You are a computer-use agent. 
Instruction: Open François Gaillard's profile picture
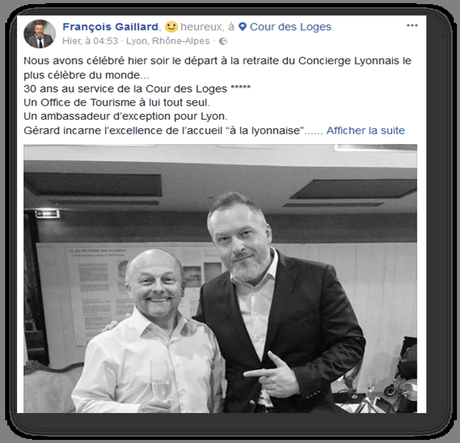[x=39, y=34]
